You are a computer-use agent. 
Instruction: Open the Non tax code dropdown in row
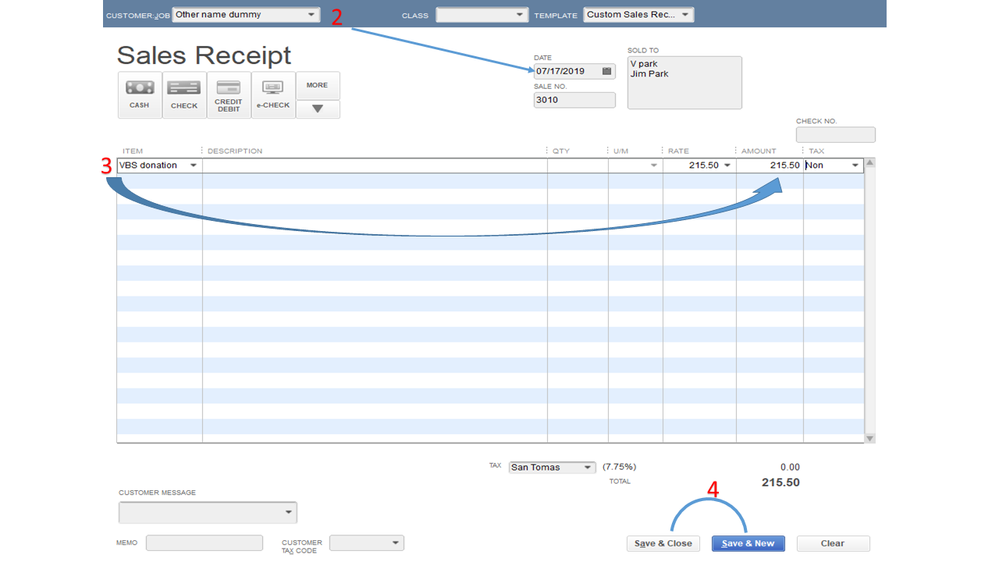[x=855, y=166]
